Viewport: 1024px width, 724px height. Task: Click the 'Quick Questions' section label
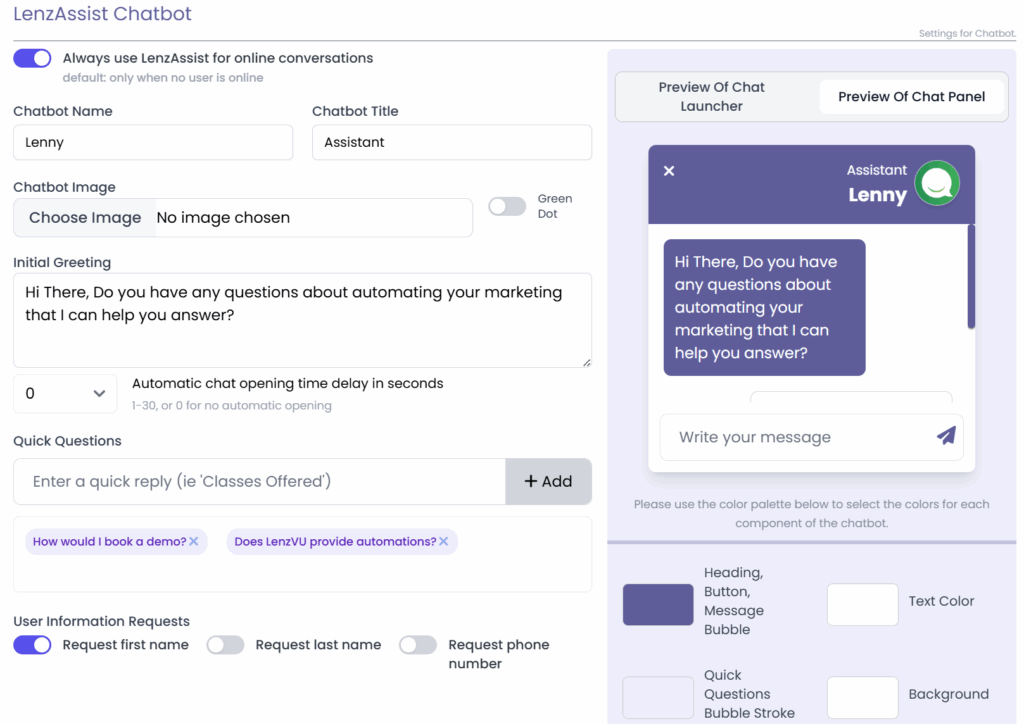point(67,441)
